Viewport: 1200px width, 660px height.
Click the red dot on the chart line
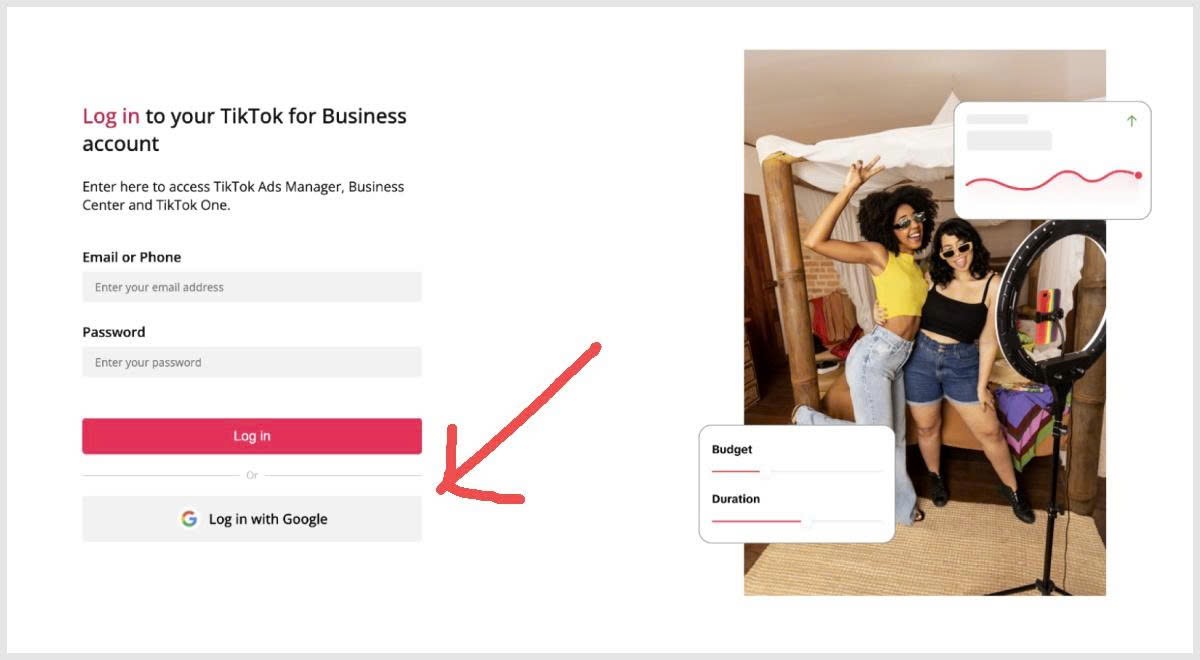tap(1138, 175)
